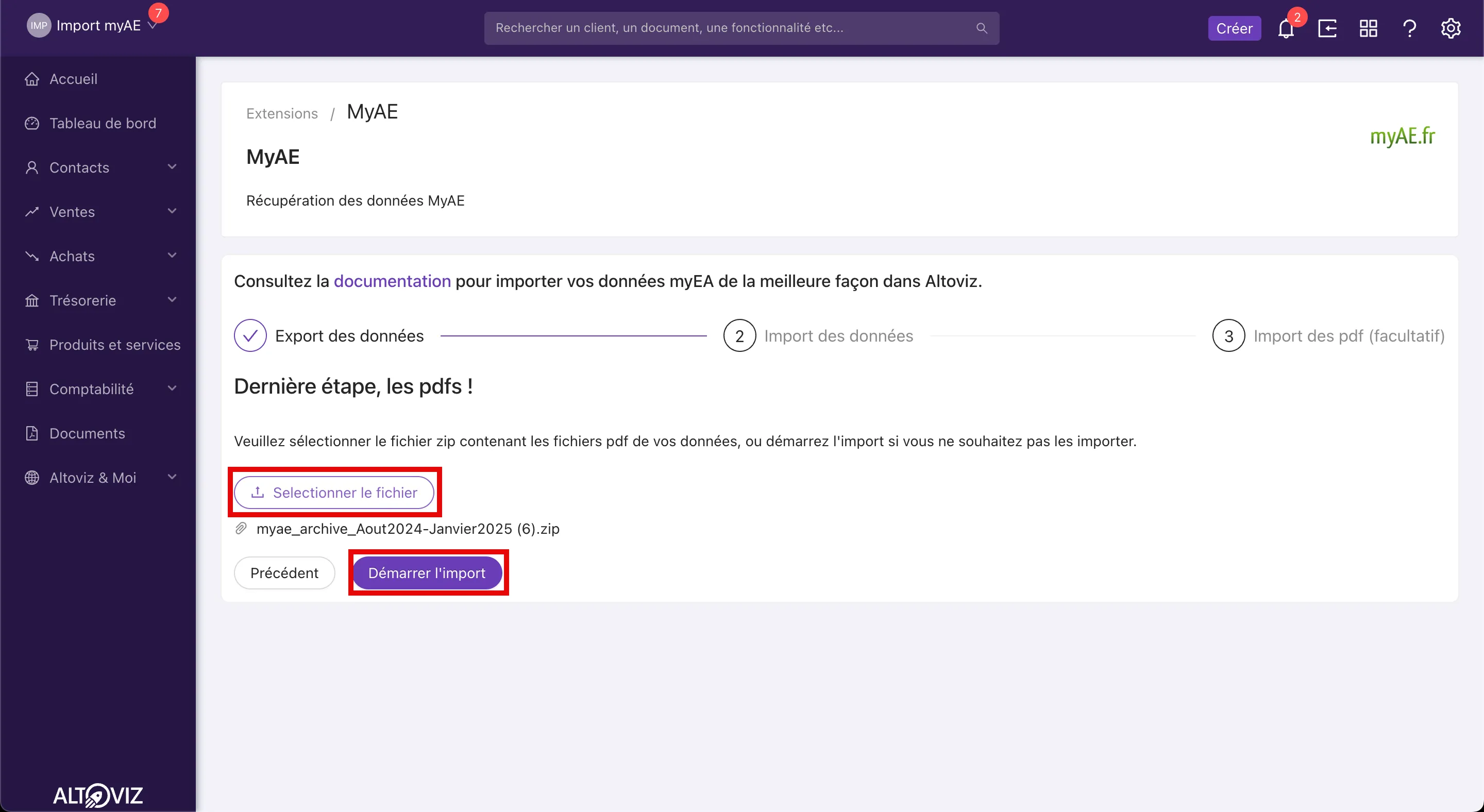Click the MyAE breadcrumb title
The height and width of the screenshot is (812, 1484).
coord(372,112)
